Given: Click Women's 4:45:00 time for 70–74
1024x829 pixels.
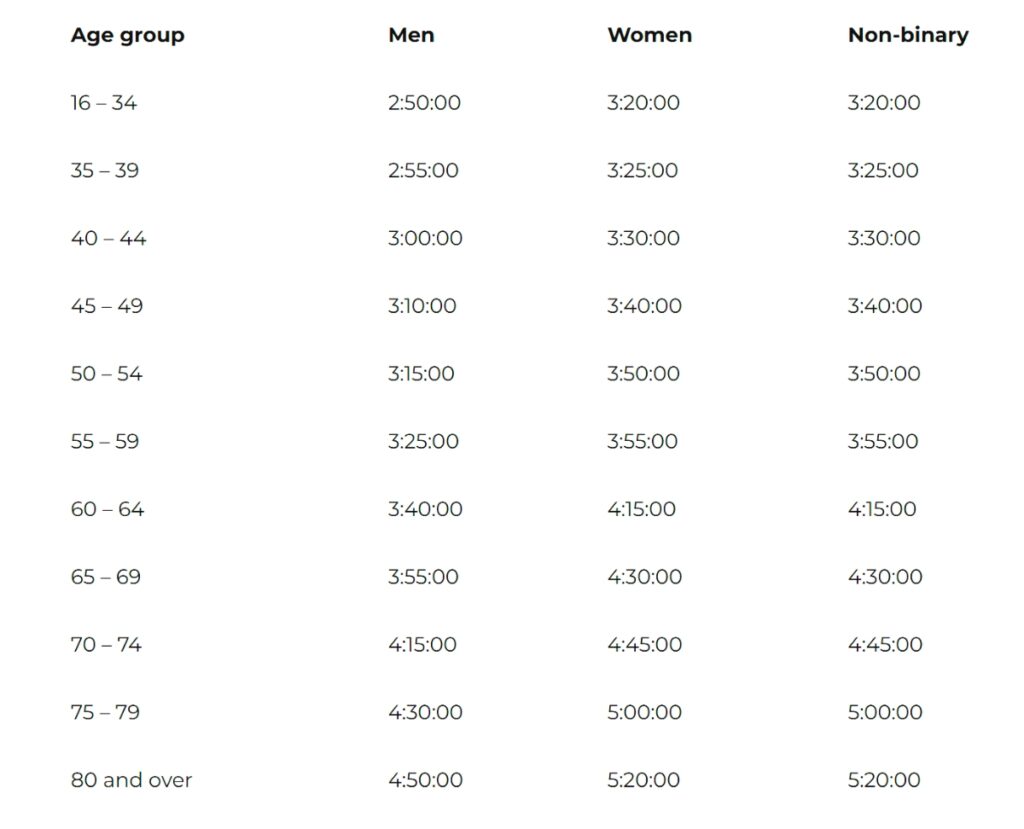Looking at the screenshot, I should [644, 645].
